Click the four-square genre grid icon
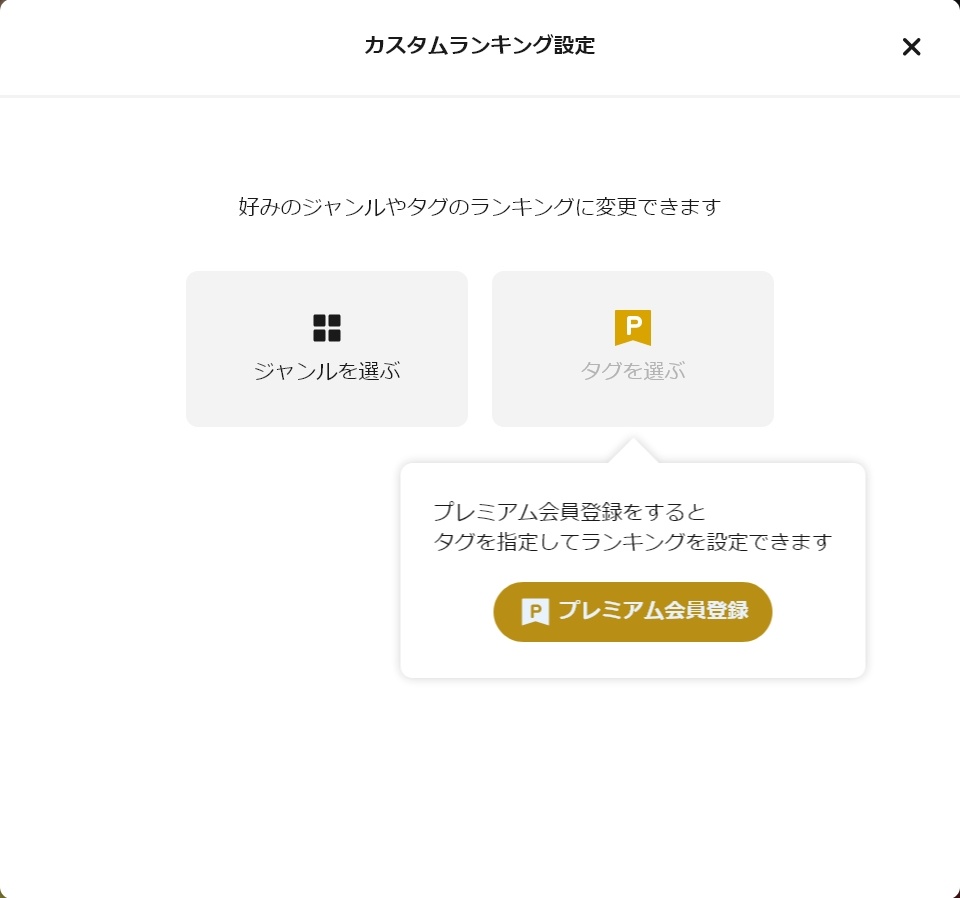Viewport: 960px width, 898px height. tap(327, 328)
